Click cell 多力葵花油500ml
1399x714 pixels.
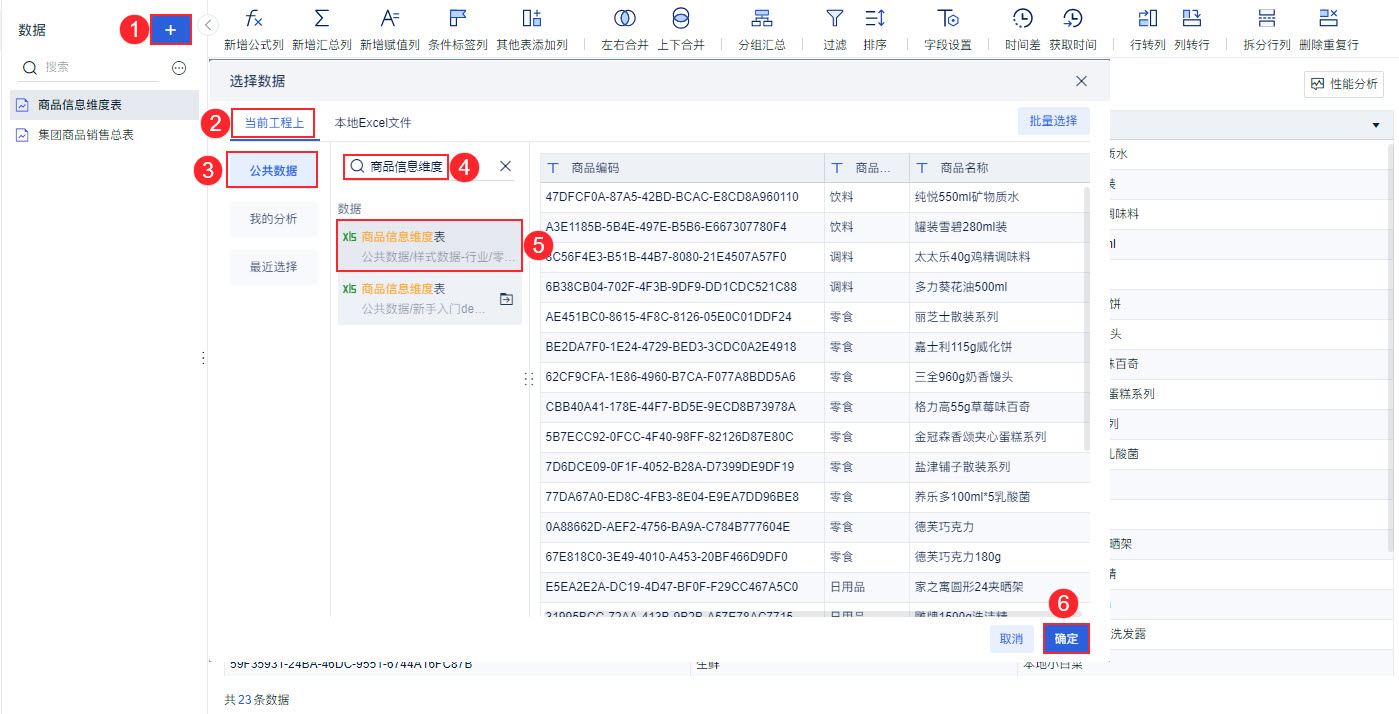pos(999,287)
